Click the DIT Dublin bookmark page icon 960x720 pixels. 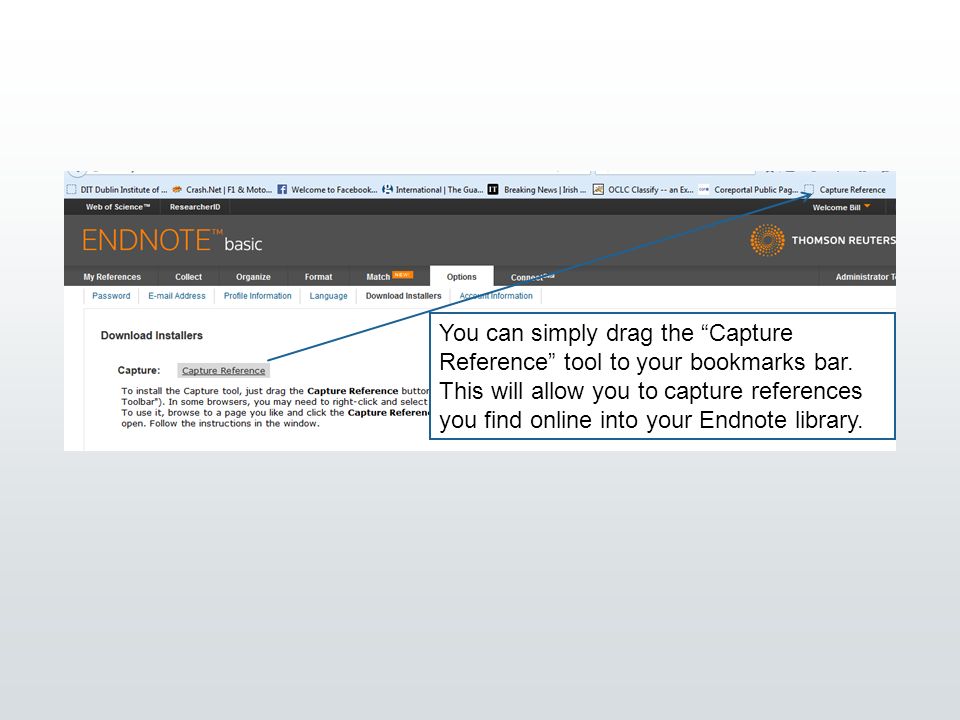[72, 190]
